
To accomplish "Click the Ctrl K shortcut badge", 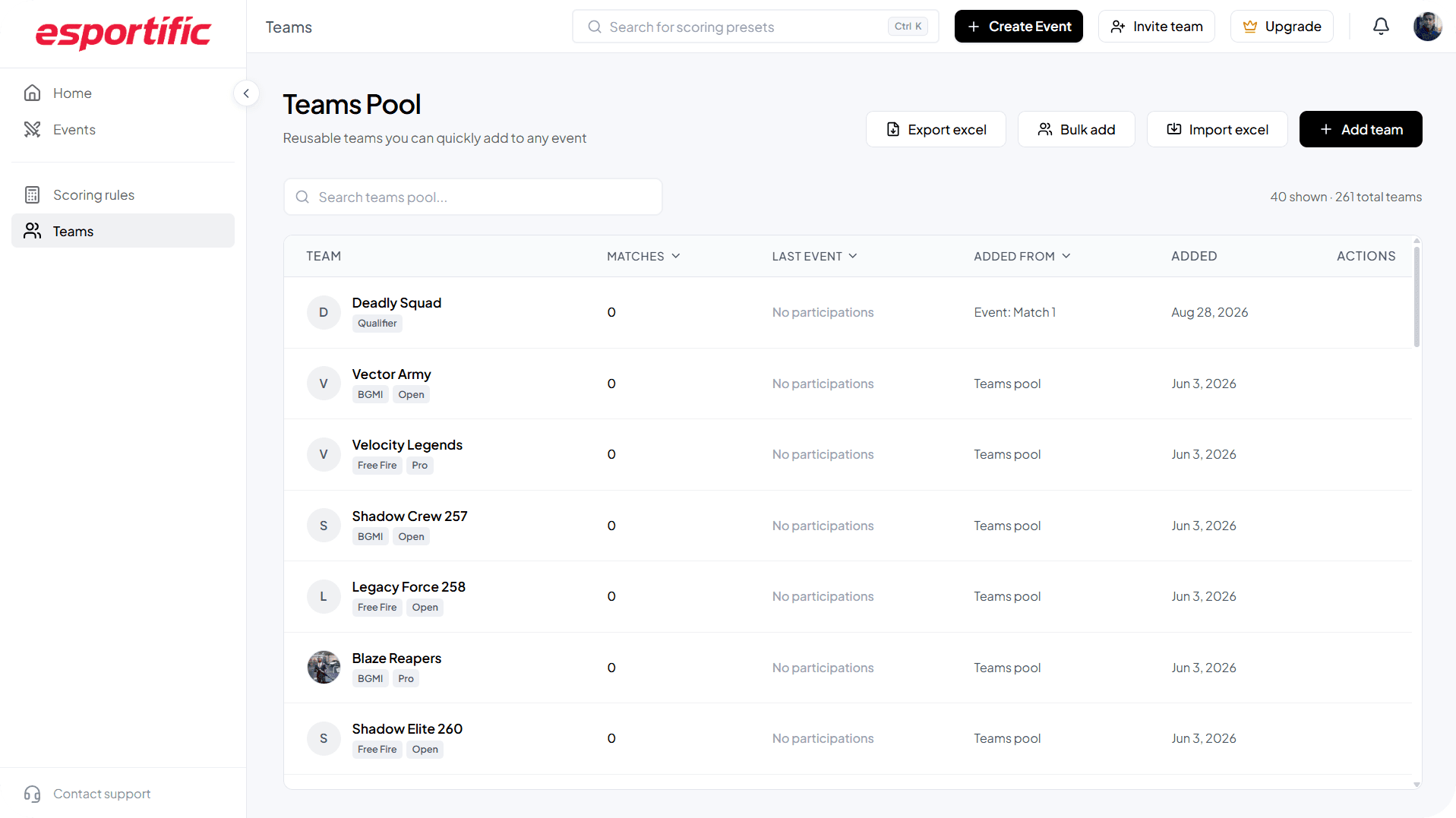I will (x=908, y=27).
